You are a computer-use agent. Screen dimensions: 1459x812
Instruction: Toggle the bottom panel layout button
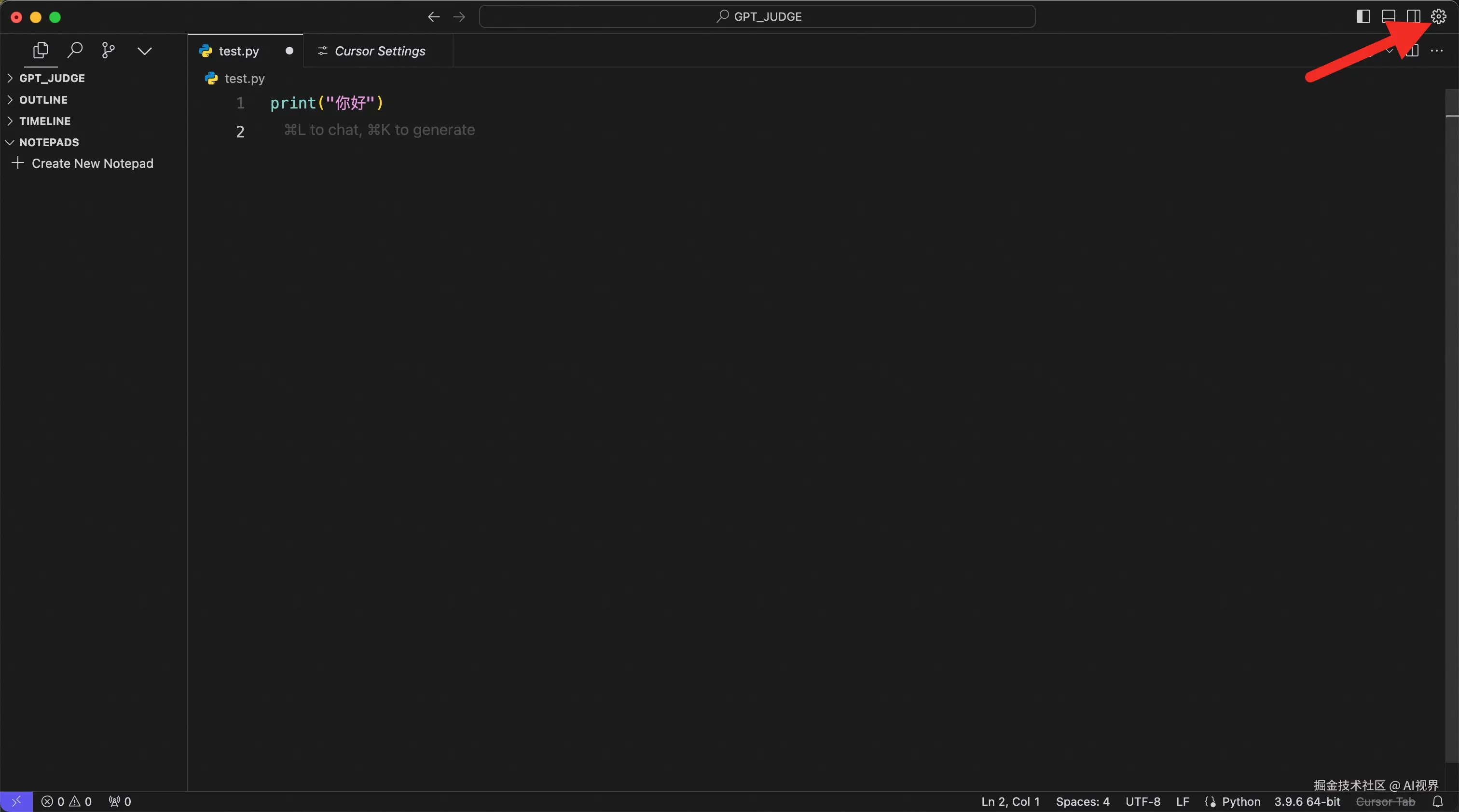point(1388,16)
